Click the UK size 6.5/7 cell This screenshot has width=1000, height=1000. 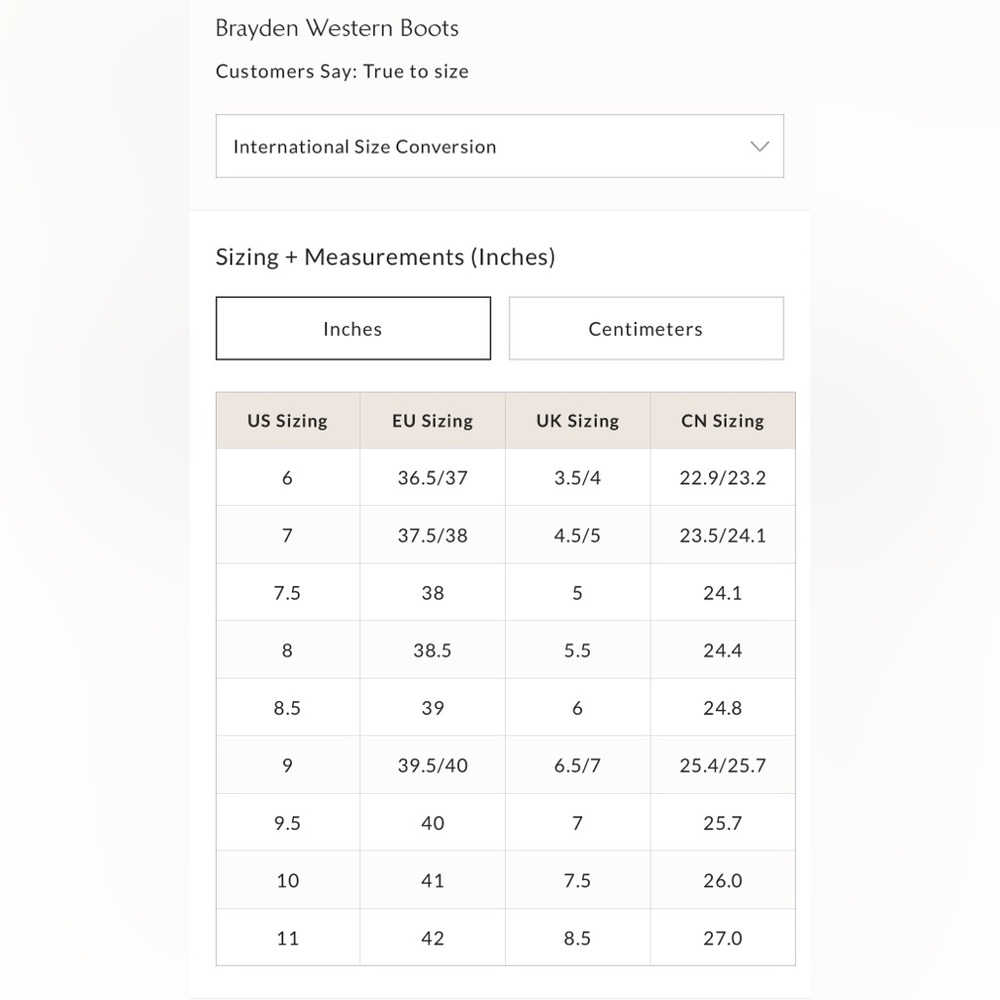(578, 765)
